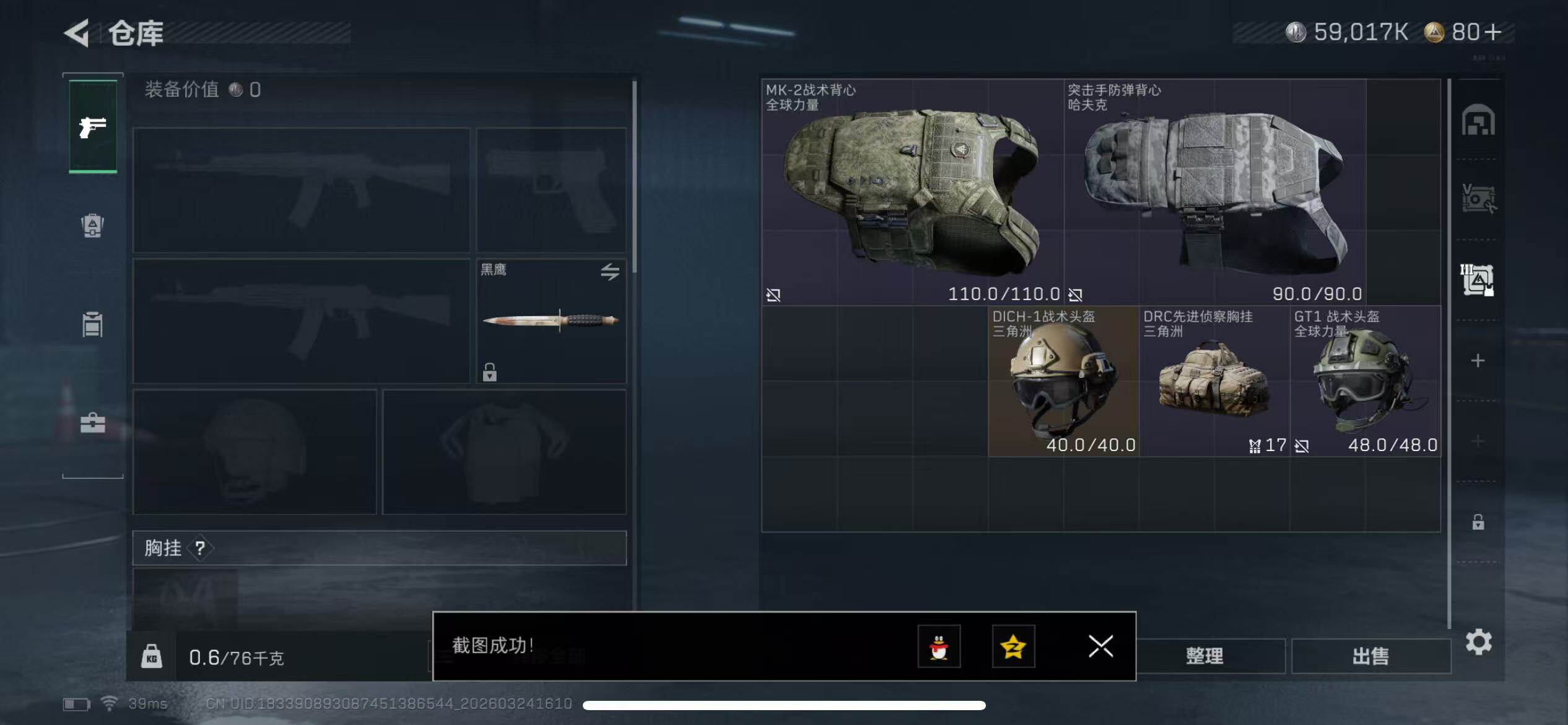Share screenshot to Qzone star icon
1568x725 pixels.
click(x=1013, y=646)
